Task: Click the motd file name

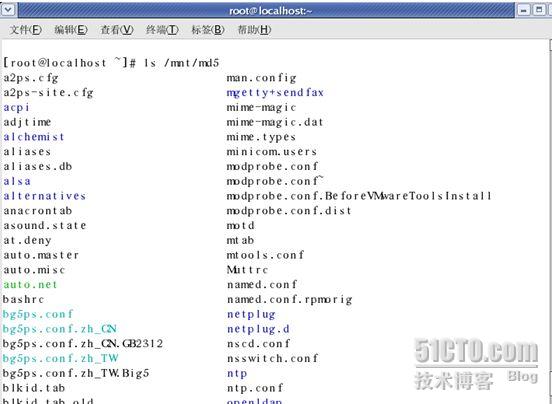Action: (240, 226)
